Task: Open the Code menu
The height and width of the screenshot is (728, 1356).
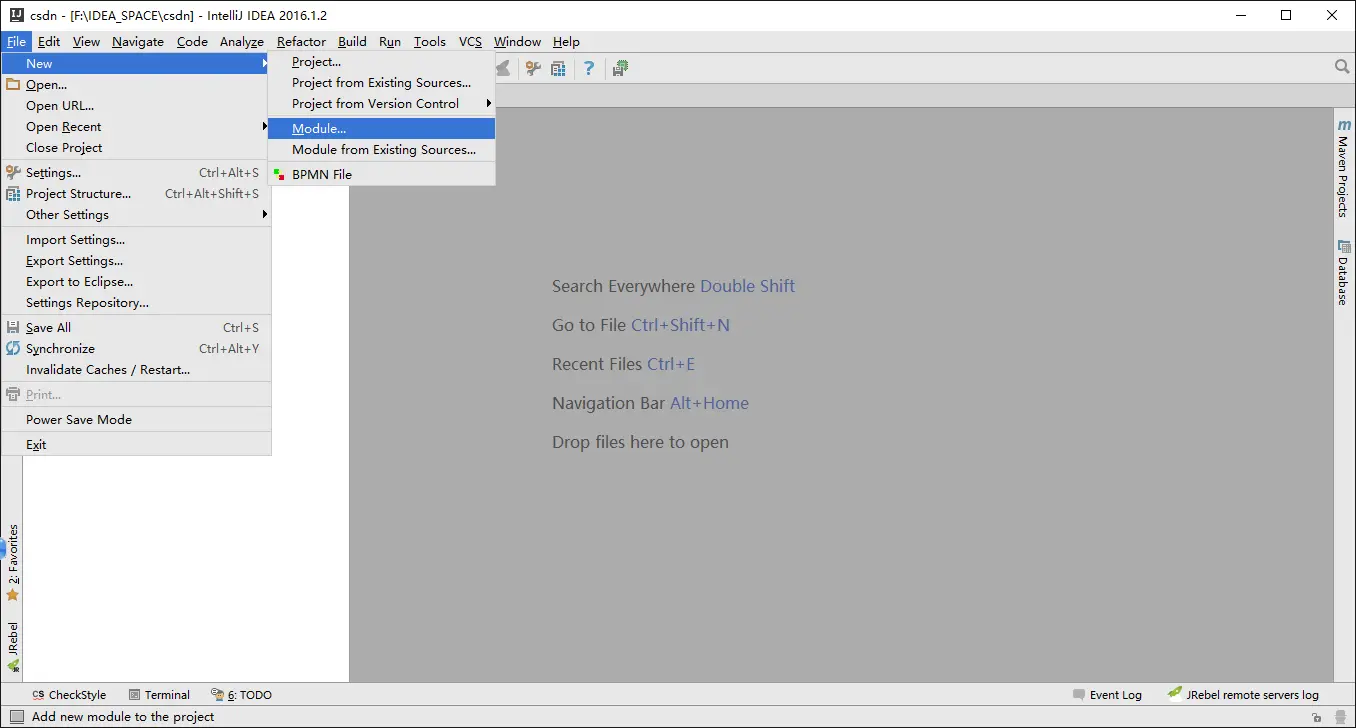Action: pos(192,42)
